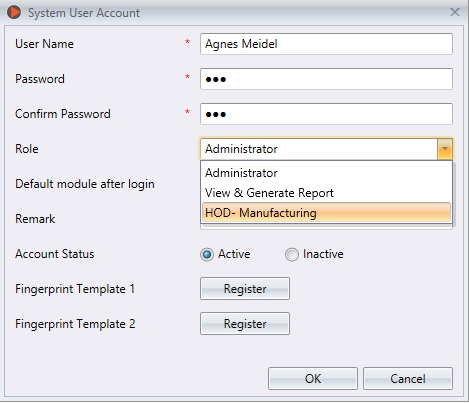
Task: Collapse the Role dropdown using its arrow
Action: coord(445,149)
